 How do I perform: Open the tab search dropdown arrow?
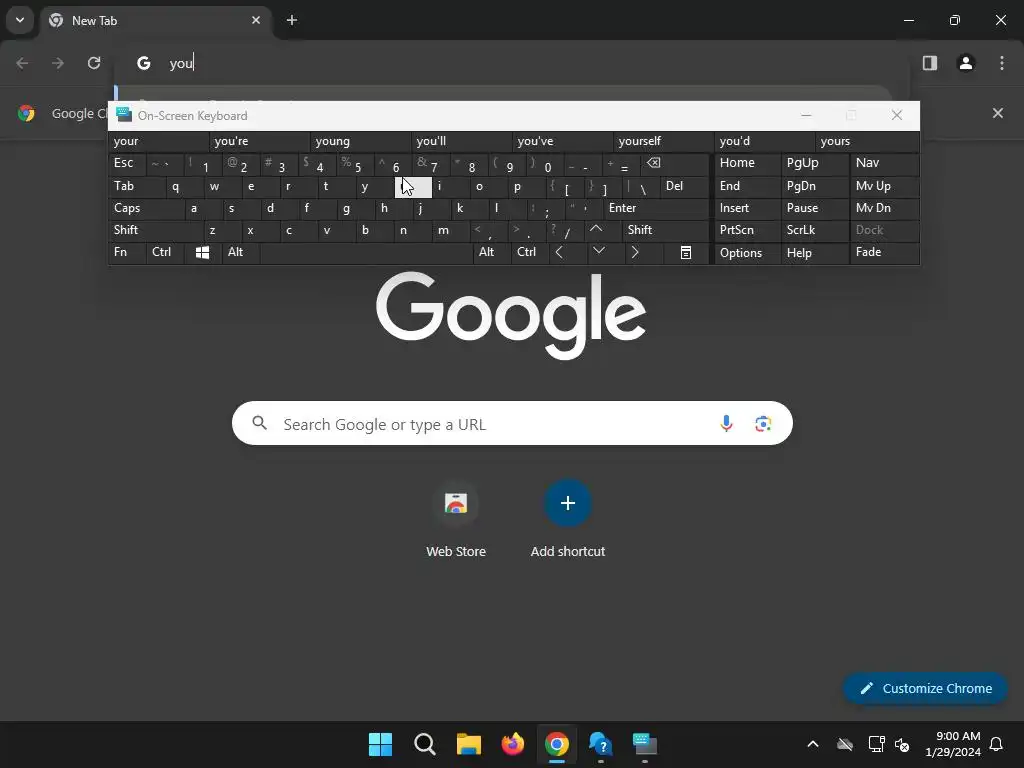(x=20, y=20)
